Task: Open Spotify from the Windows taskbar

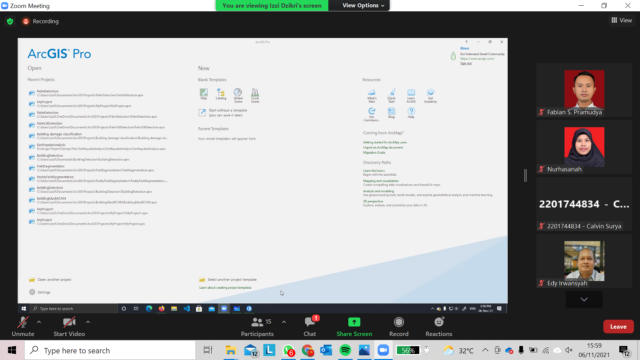Action: click(345, 350)
